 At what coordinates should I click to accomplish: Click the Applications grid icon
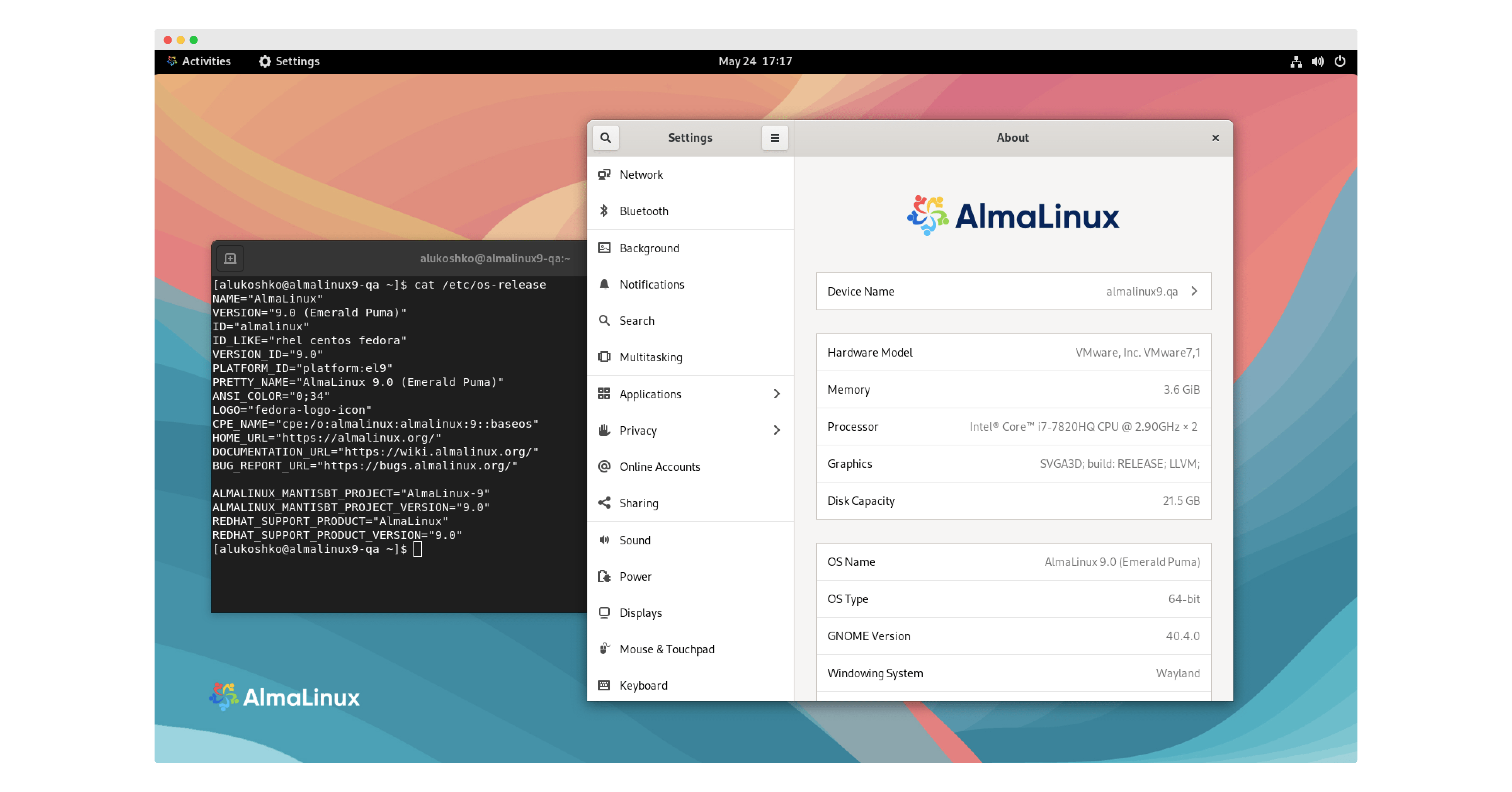[604, 394]
